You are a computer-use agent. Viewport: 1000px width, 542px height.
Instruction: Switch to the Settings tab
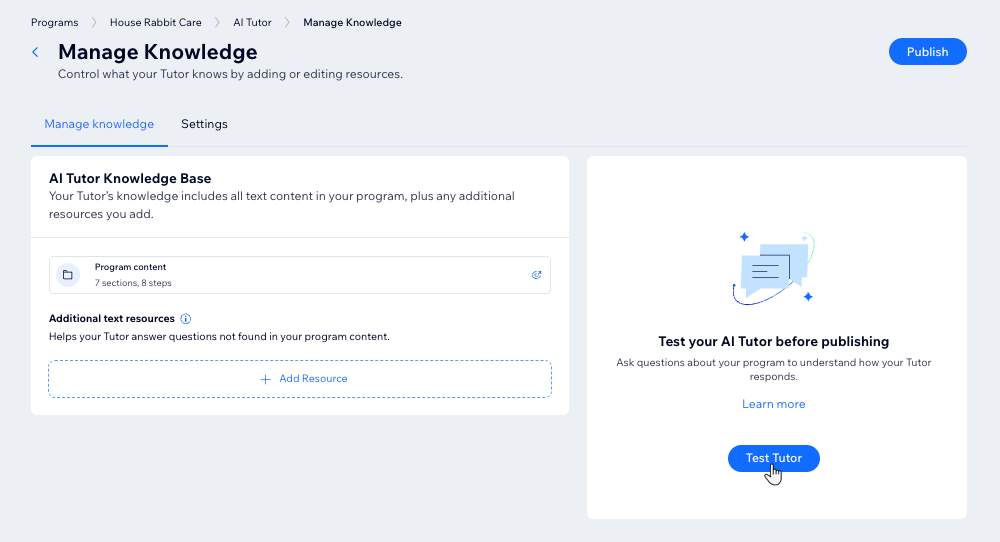pyautogui.click(x=204, y=124)
